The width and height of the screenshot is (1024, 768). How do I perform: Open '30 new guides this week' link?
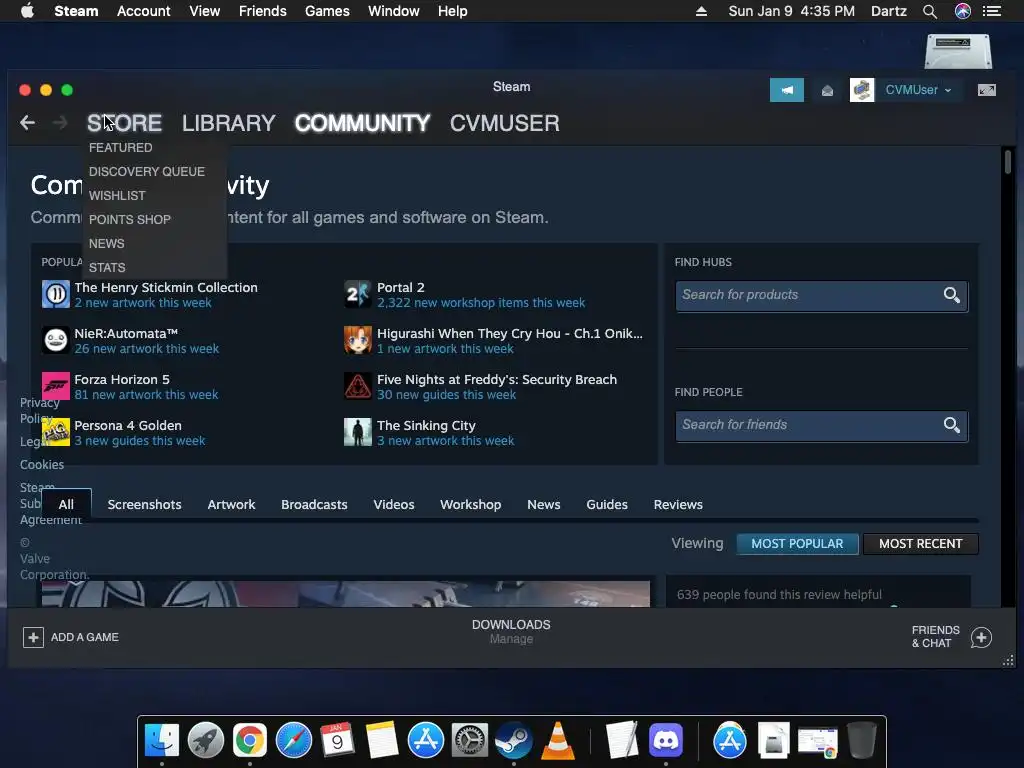[446, 394]
